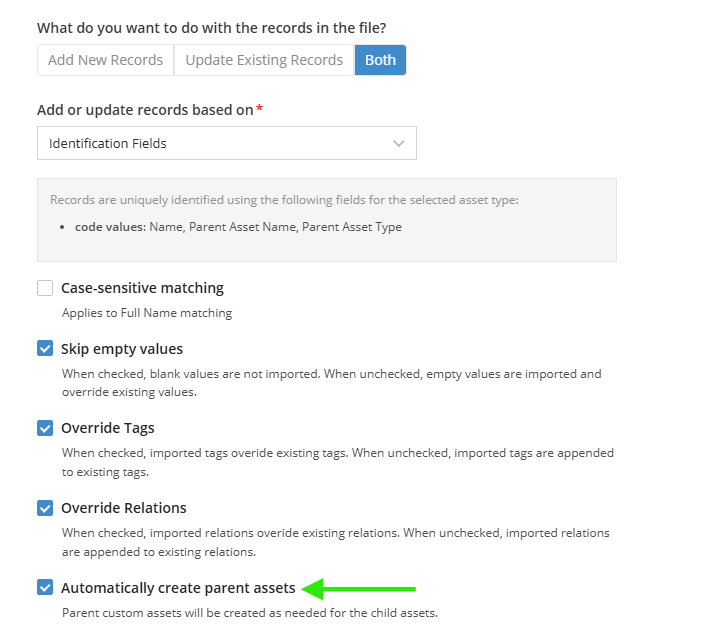The height and width of the screenshot is (630, 715).
Task: Uncheck the Override Tags checkbox
Action: pos(45,428)
